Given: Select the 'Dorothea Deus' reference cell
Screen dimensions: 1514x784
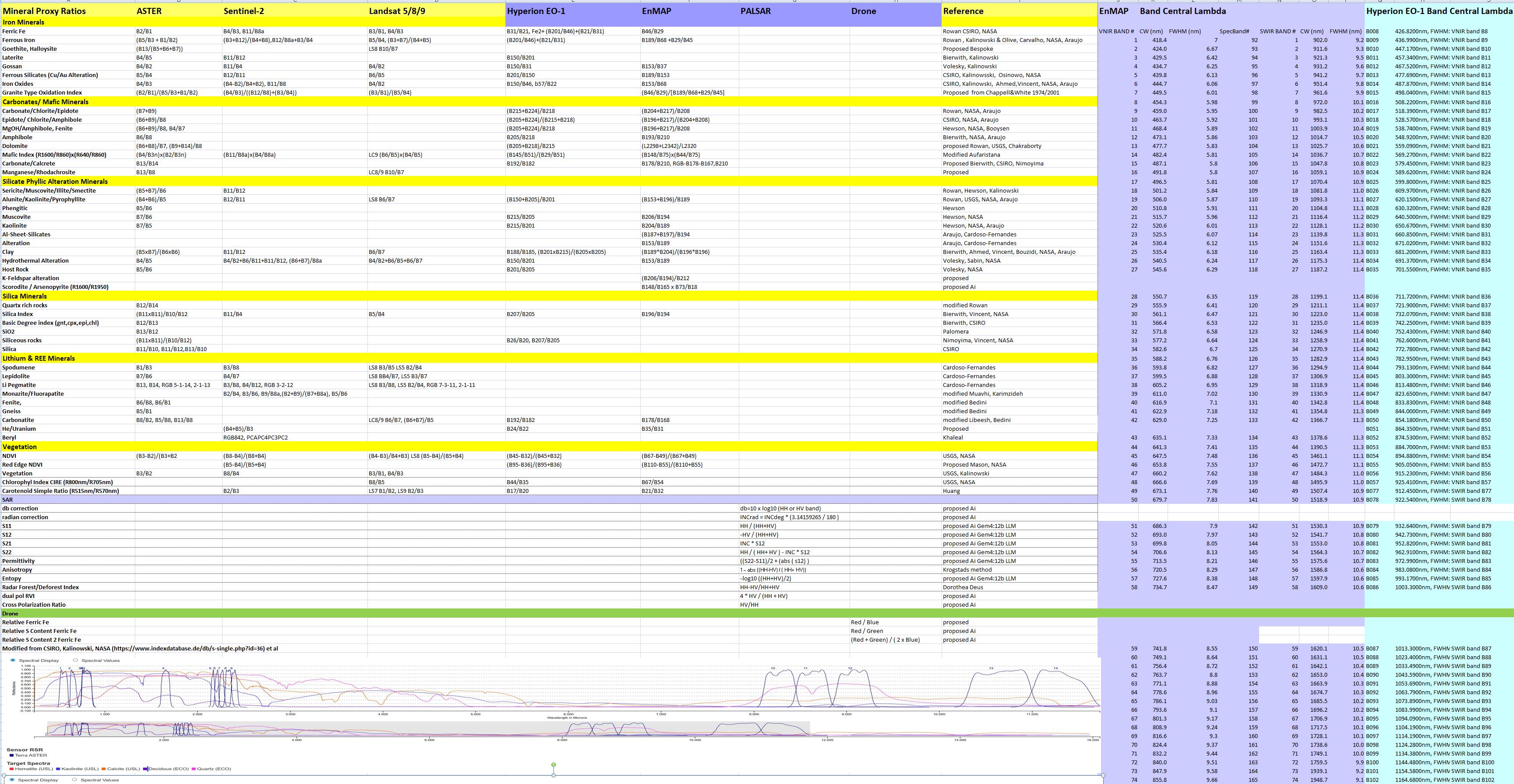Looking at the screenshot, I should click(1020, 587).
